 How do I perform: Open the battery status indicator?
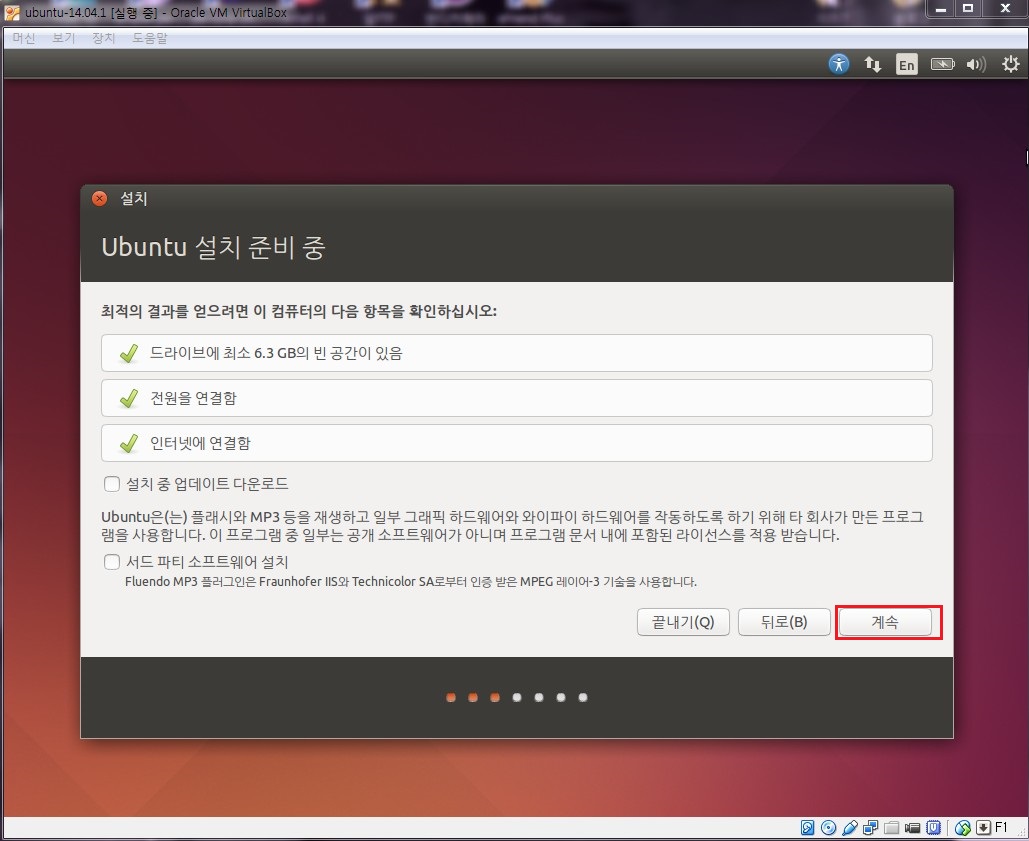tap(942, 64)
